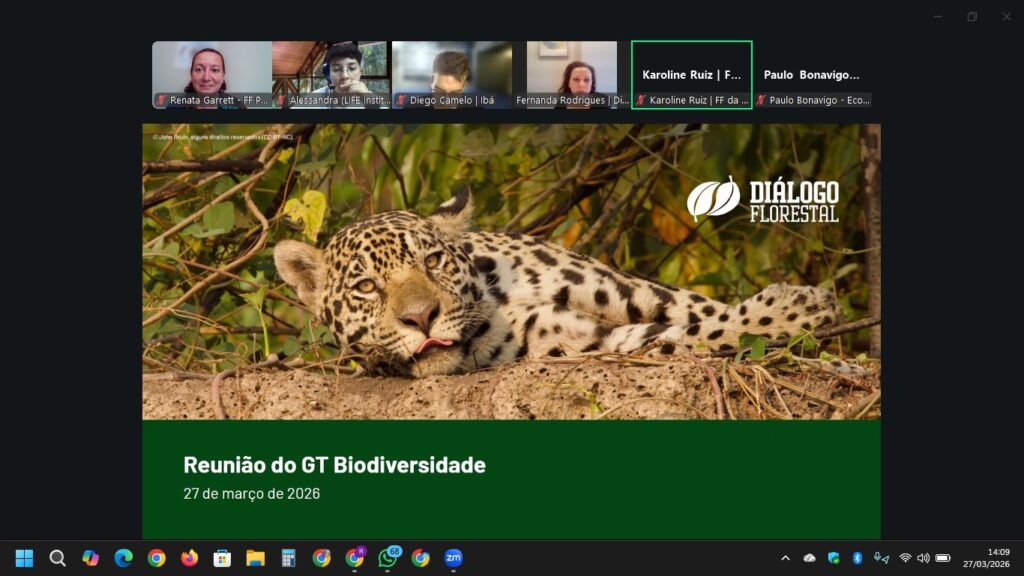Click the Windows Start button
The width and height of the screenshot is (1024, 576).
[x=24, y=558]
